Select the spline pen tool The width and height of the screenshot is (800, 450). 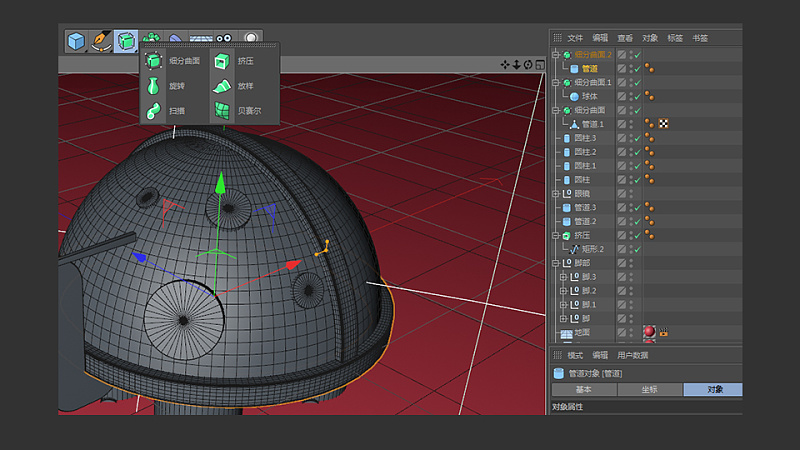click(101, 41)
